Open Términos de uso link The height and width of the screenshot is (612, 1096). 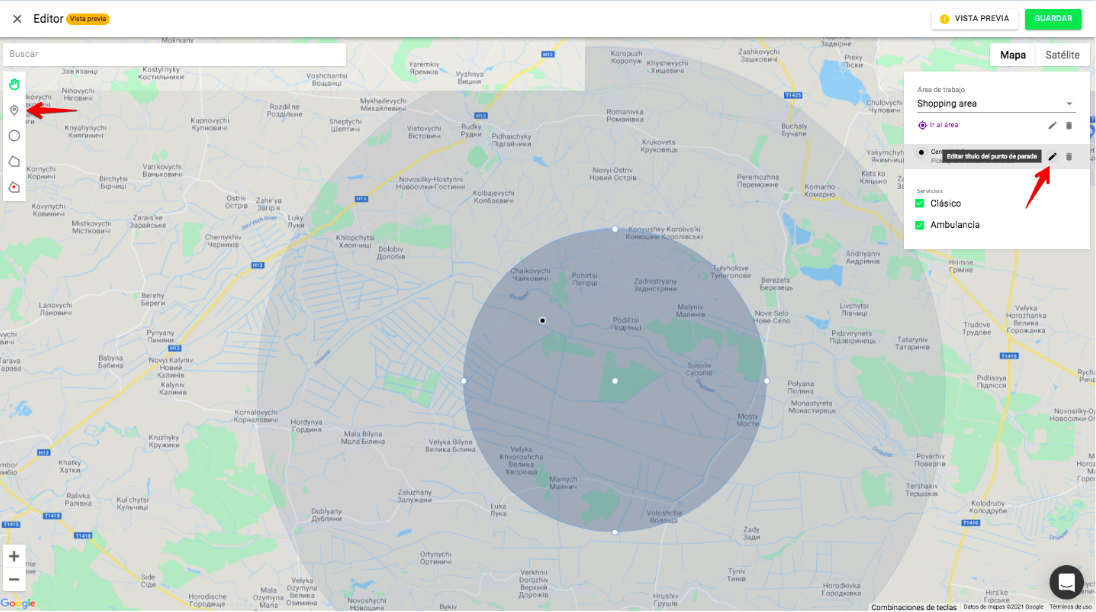click(x=1070, y=607)
